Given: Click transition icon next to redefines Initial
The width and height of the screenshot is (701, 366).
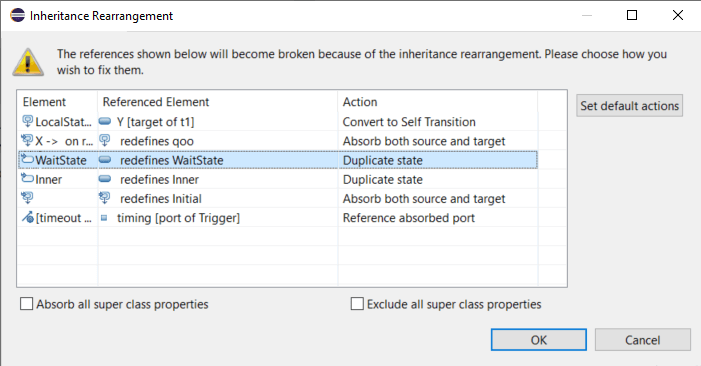Looking at the screenshot, I should (105, 198).
